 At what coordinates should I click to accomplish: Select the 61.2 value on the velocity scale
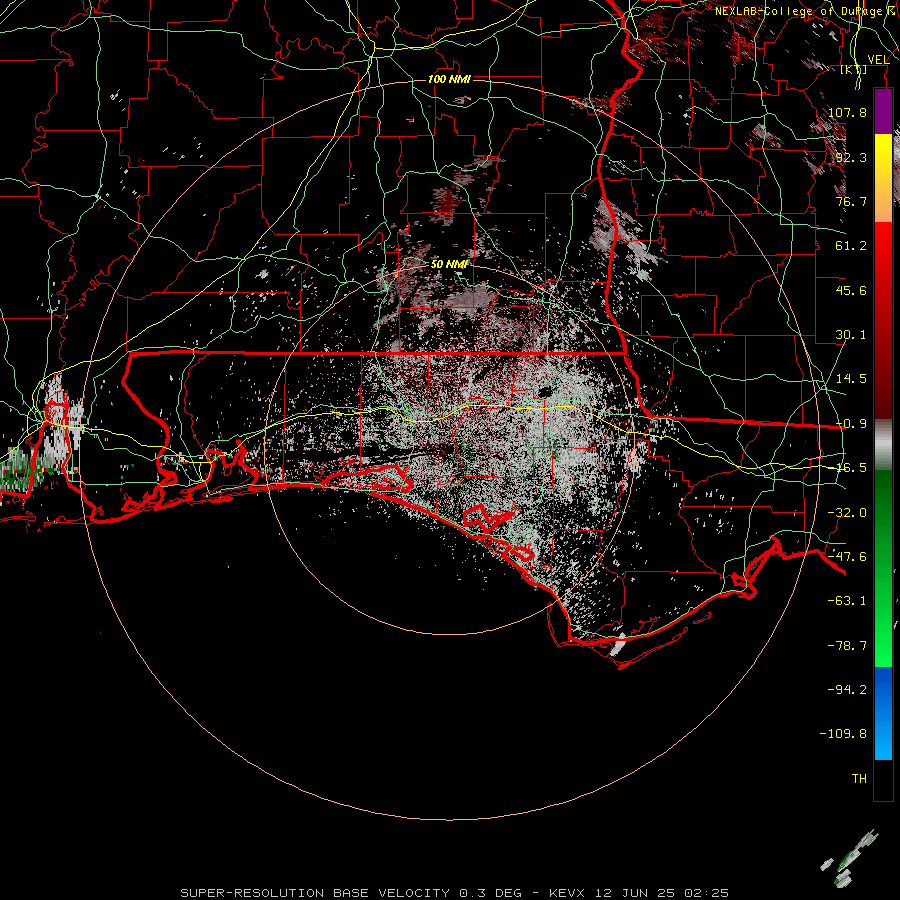[x=851, y=246]
